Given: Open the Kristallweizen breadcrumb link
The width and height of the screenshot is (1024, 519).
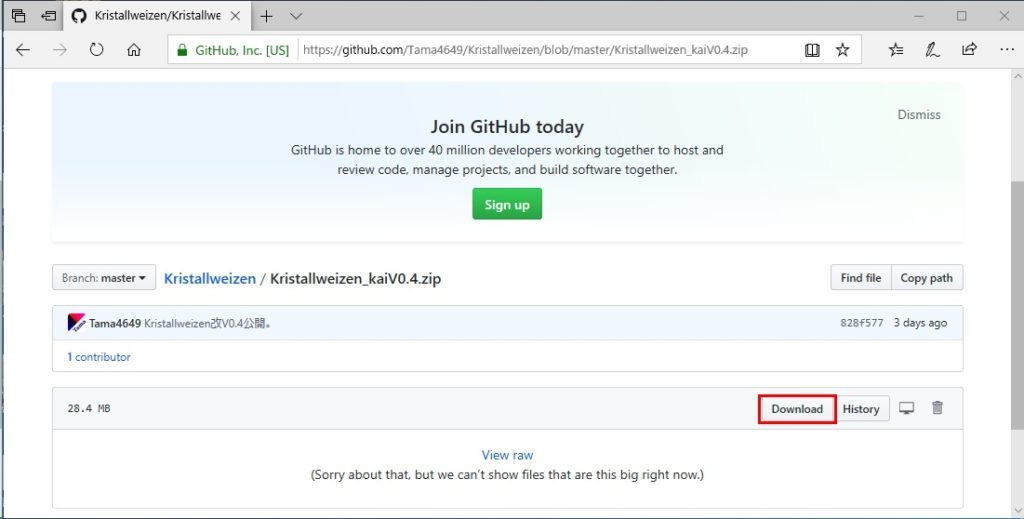Looking at the screenshot, I should (210, 279).
